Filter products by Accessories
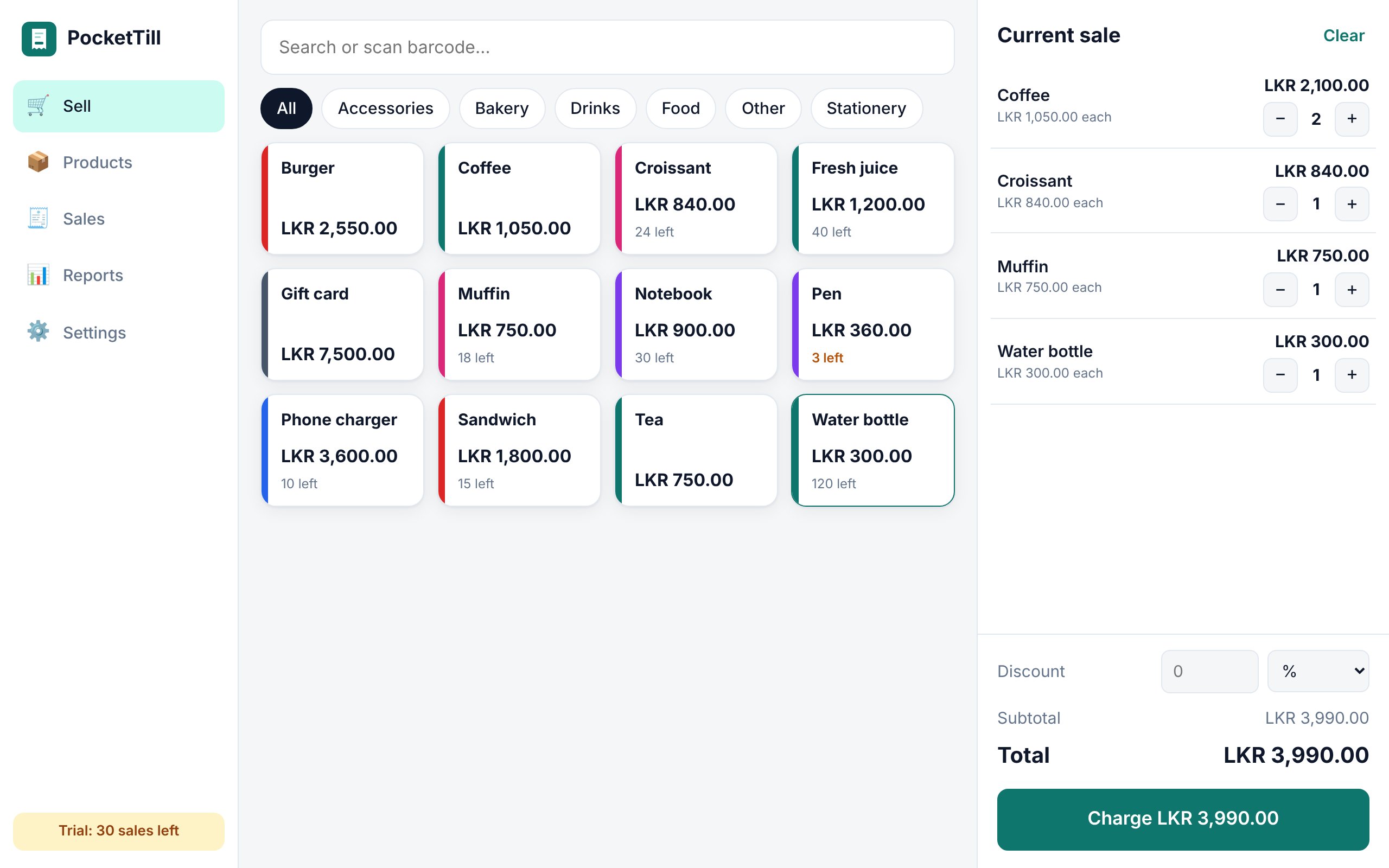The image size is (1389, 868). (385, 108)
